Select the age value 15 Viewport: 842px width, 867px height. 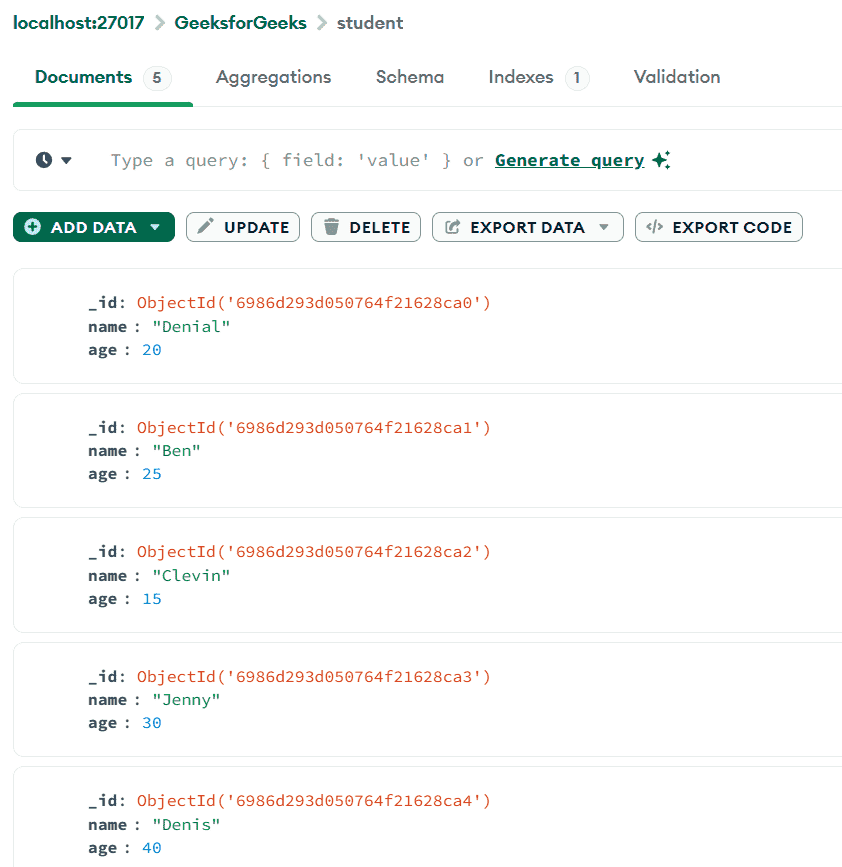coord(151,599)
